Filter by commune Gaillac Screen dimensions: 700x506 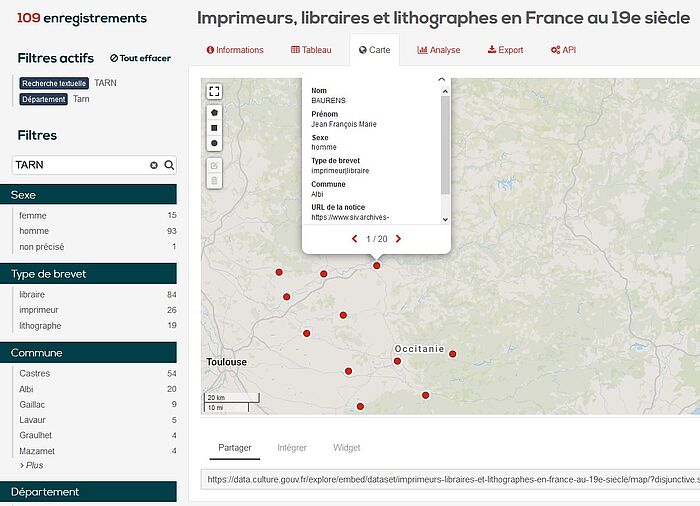pos(97,405)
